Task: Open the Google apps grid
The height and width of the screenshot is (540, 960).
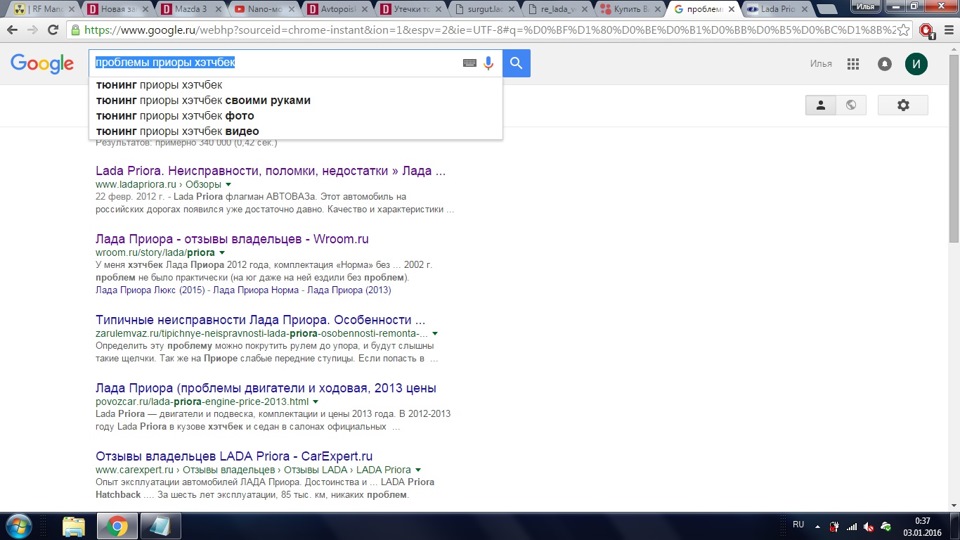Action: [x=853, y=64]
